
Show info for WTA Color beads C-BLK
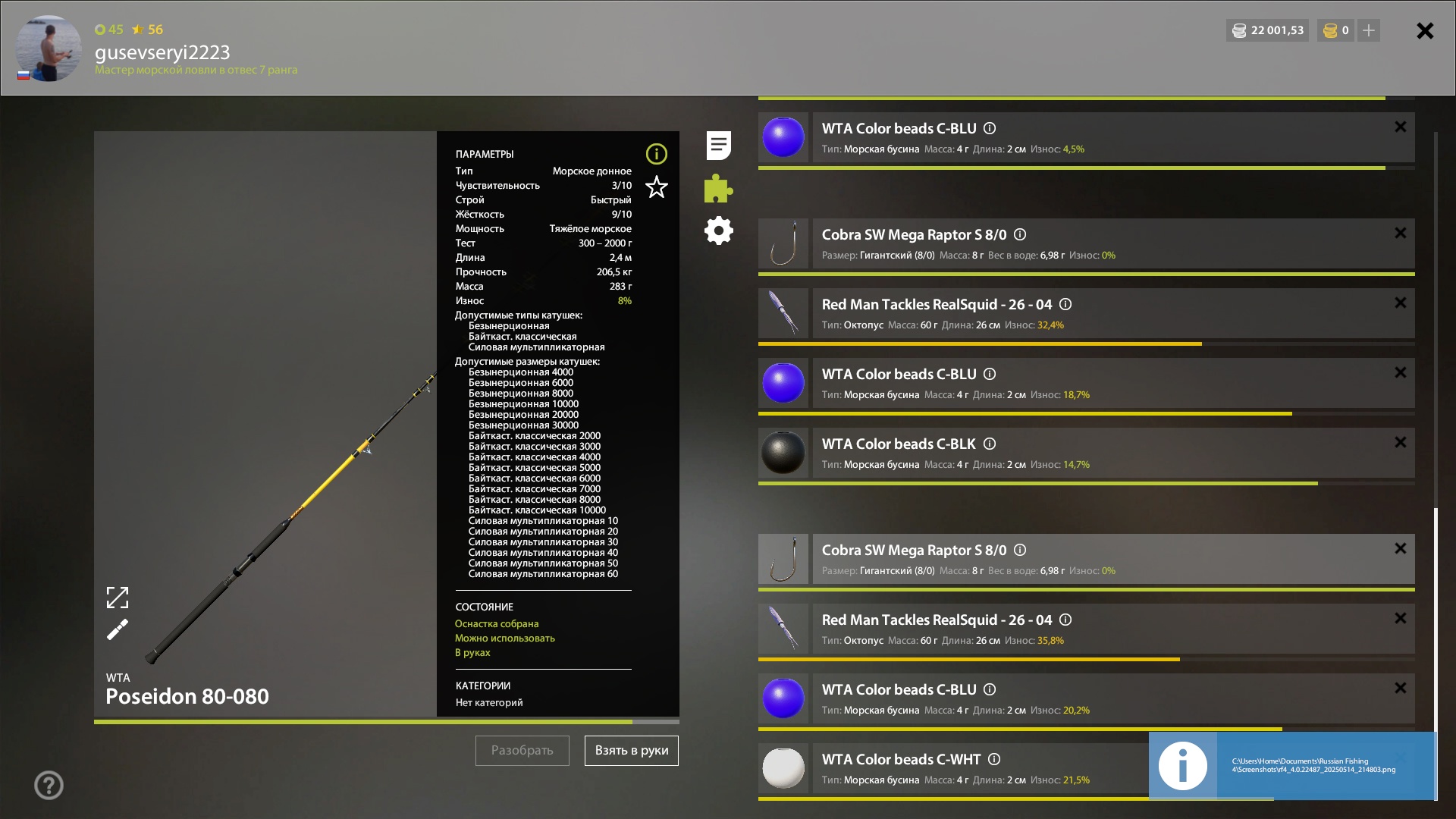coord(990,444)
